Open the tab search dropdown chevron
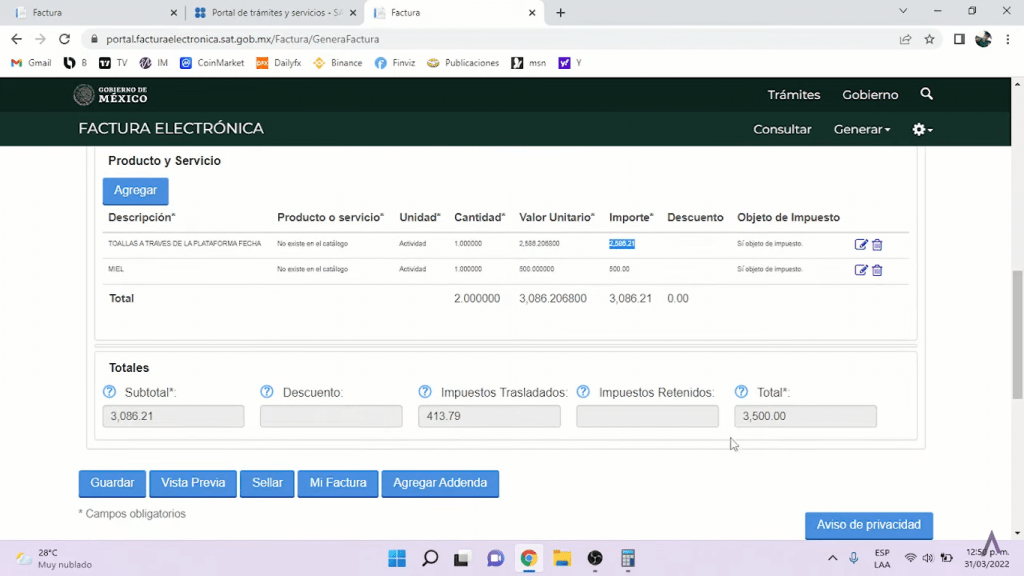1024x576 pixels. [x=903, y=11]
